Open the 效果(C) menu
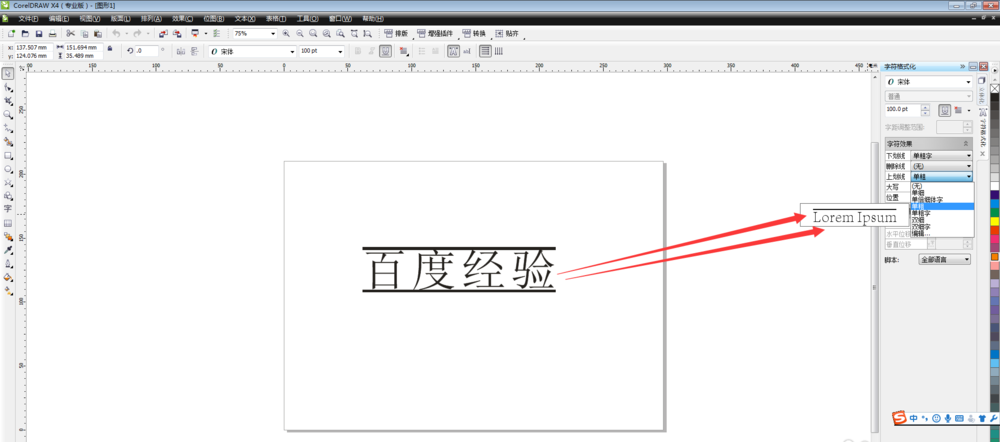The image size is (1000, 442). coord(182,18)
